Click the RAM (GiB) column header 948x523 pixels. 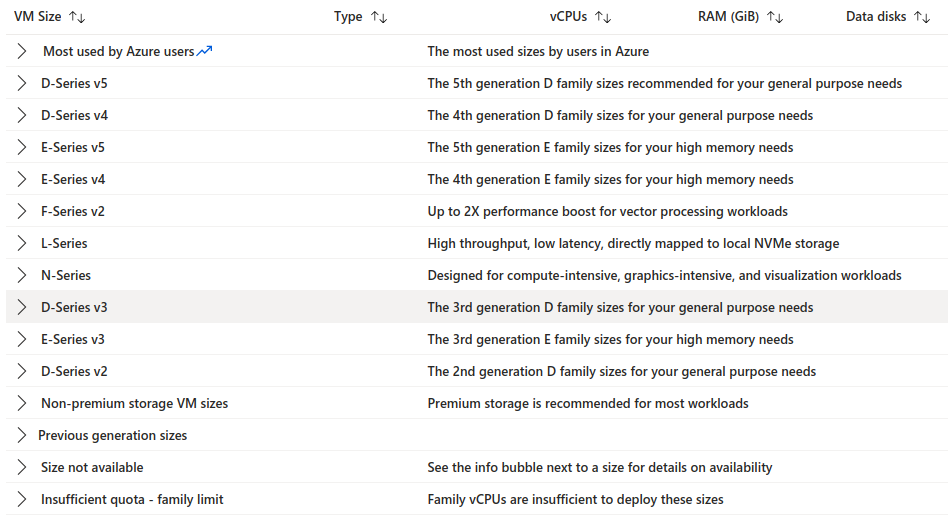(x=729, y=16)
